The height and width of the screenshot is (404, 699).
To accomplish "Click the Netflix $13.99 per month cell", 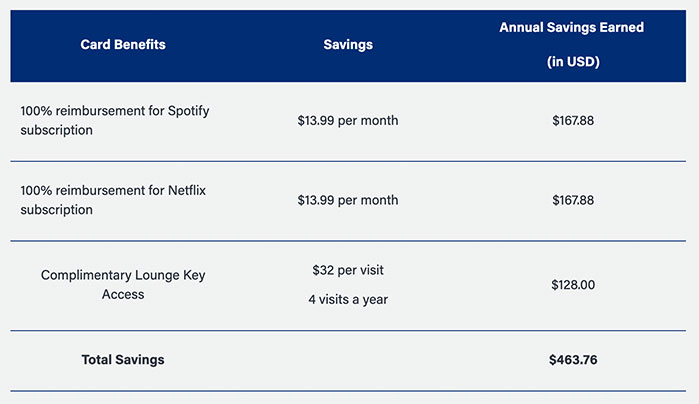I will [x=348, y=200].
